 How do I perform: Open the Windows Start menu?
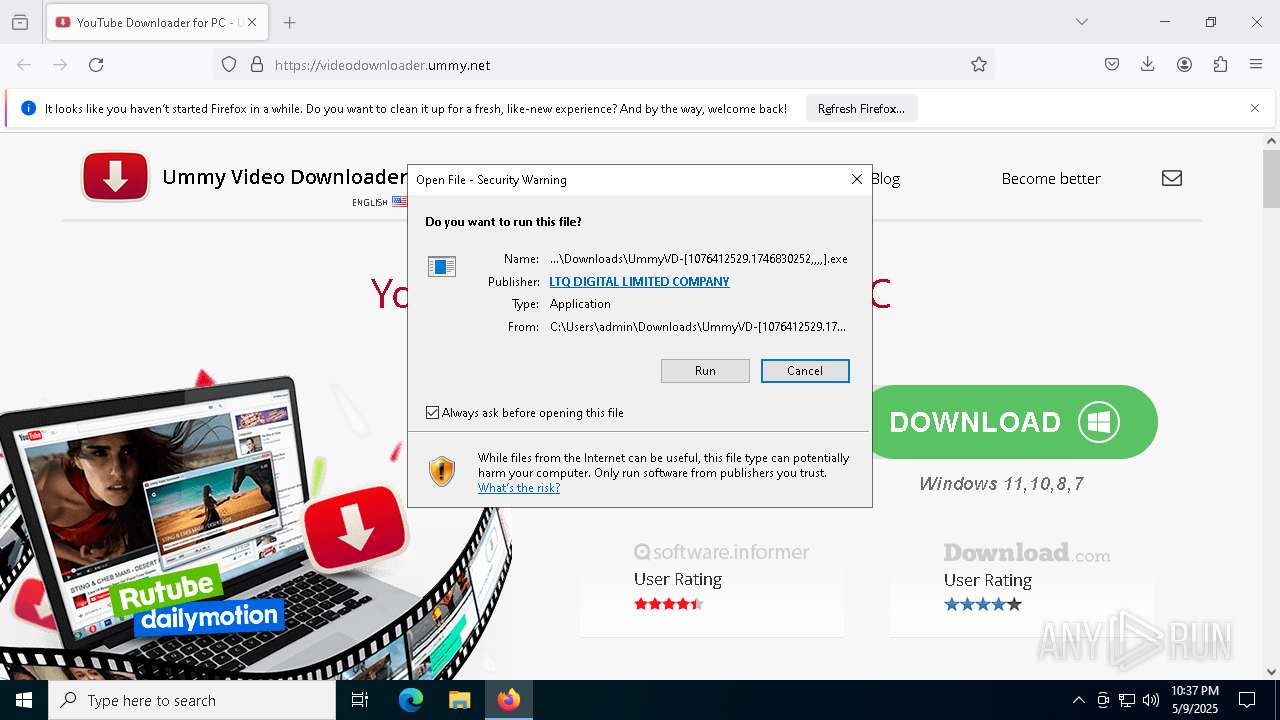(x=24, y=700)
